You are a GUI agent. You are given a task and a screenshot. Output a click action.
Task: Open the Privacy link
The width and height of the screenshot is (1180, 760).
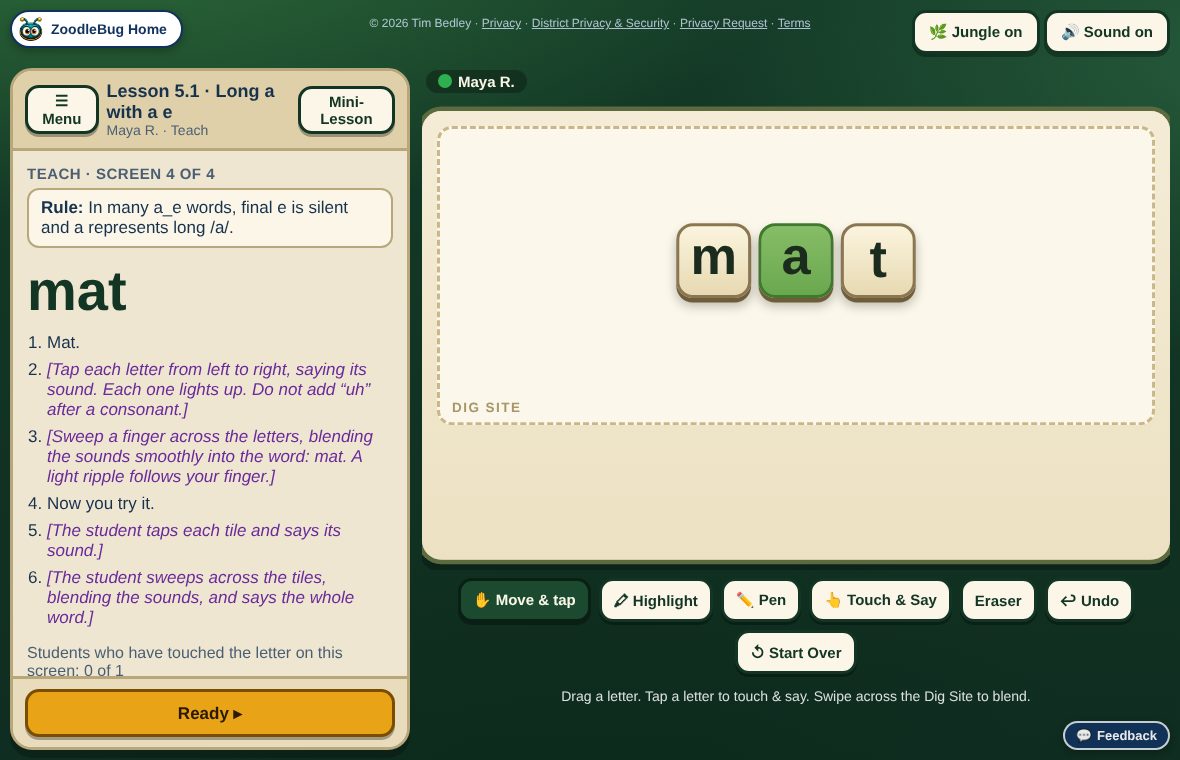[x=501, y=23]
